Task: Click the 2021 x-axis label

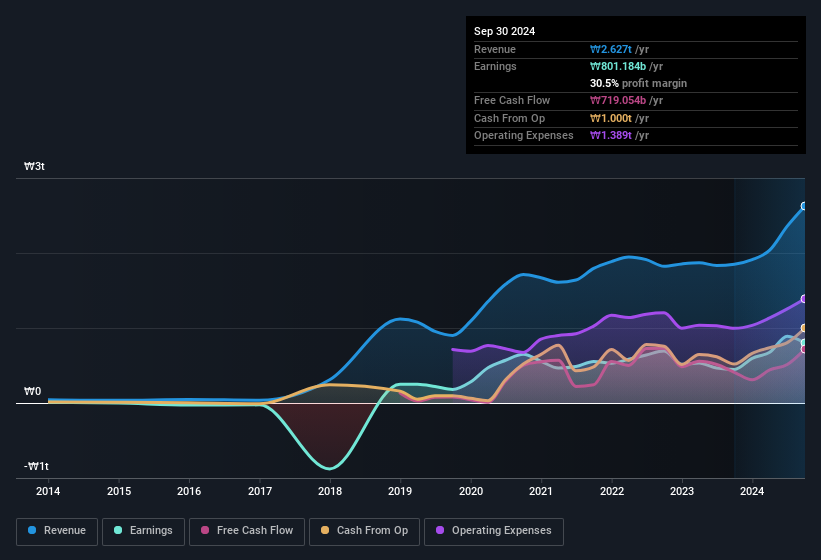Action: [541, 491]
